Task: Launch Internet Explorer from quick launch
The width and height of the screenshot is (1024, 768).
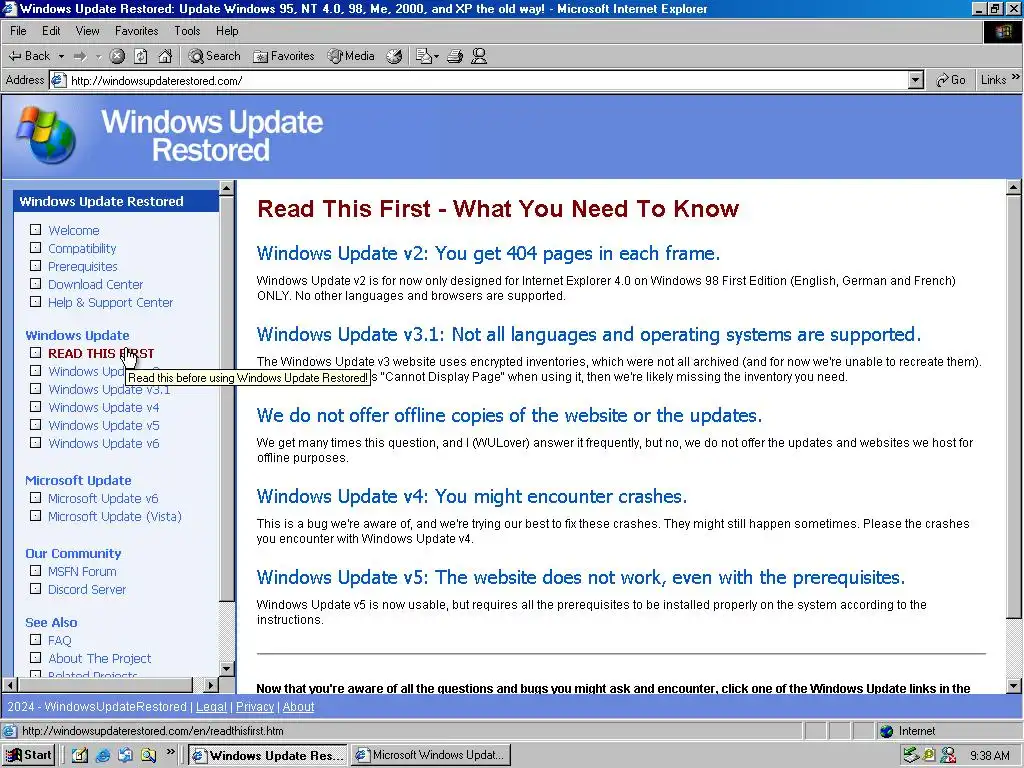Action: coord(103,756)
